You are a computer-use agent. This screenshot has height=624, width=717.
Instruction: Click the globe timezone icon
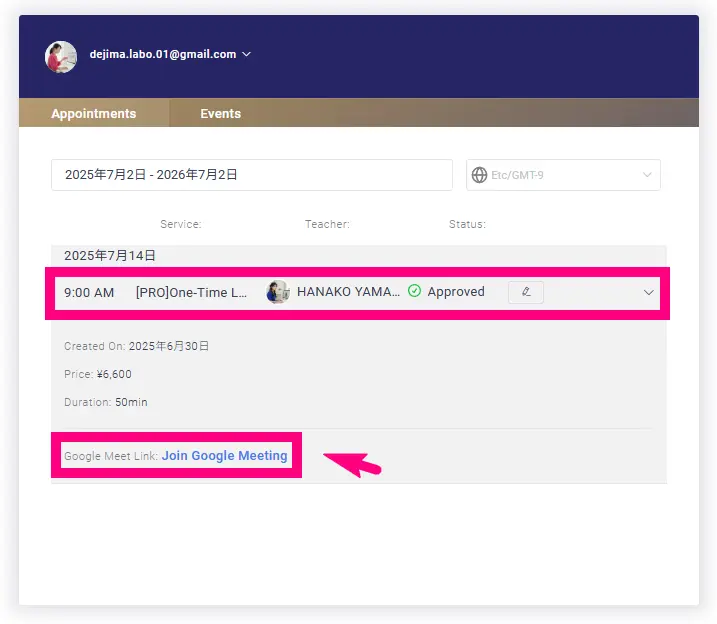(479, 175)
